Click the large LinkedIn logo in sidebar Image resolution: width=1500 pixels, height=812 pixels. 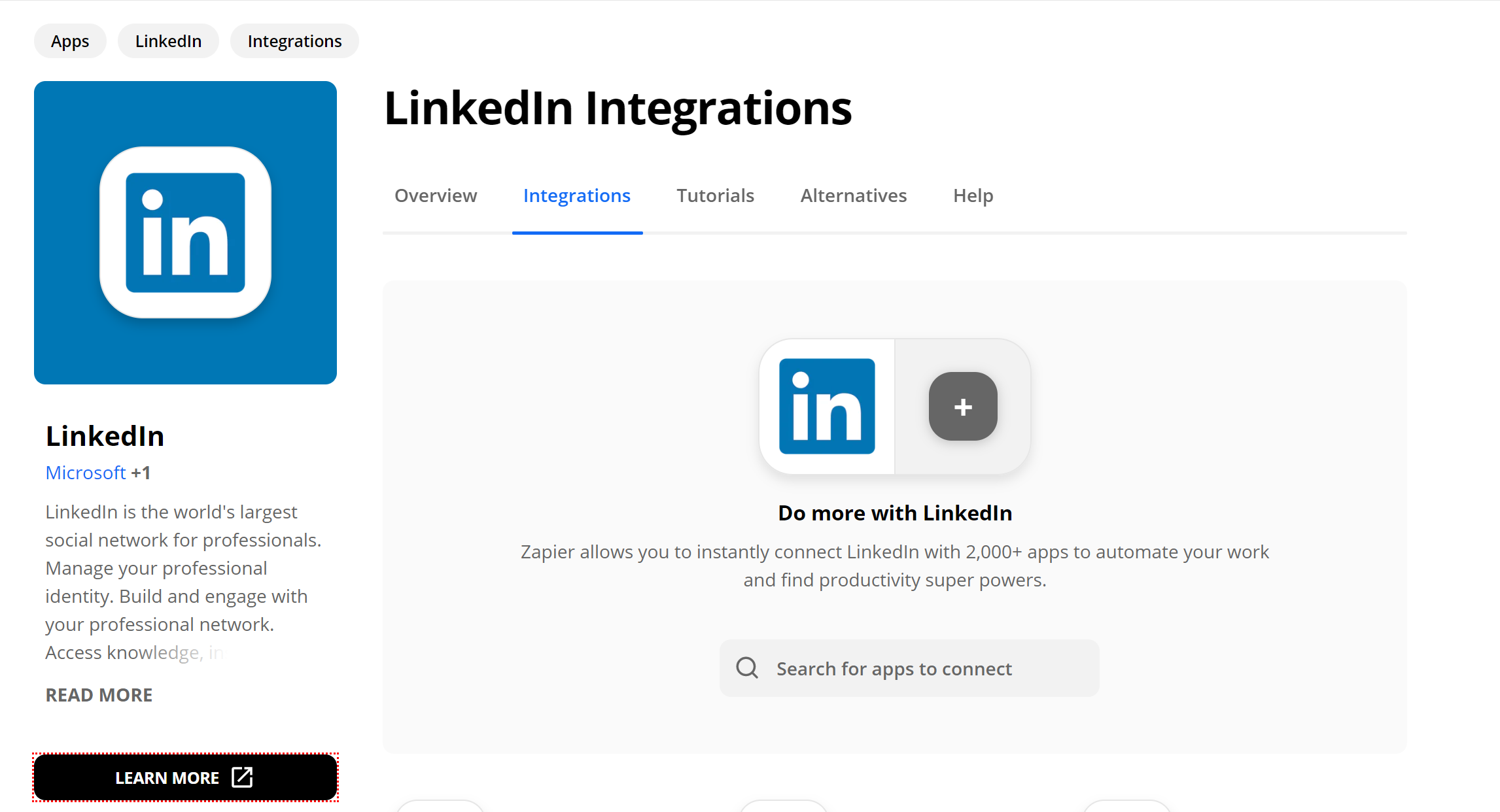(185, 232)
